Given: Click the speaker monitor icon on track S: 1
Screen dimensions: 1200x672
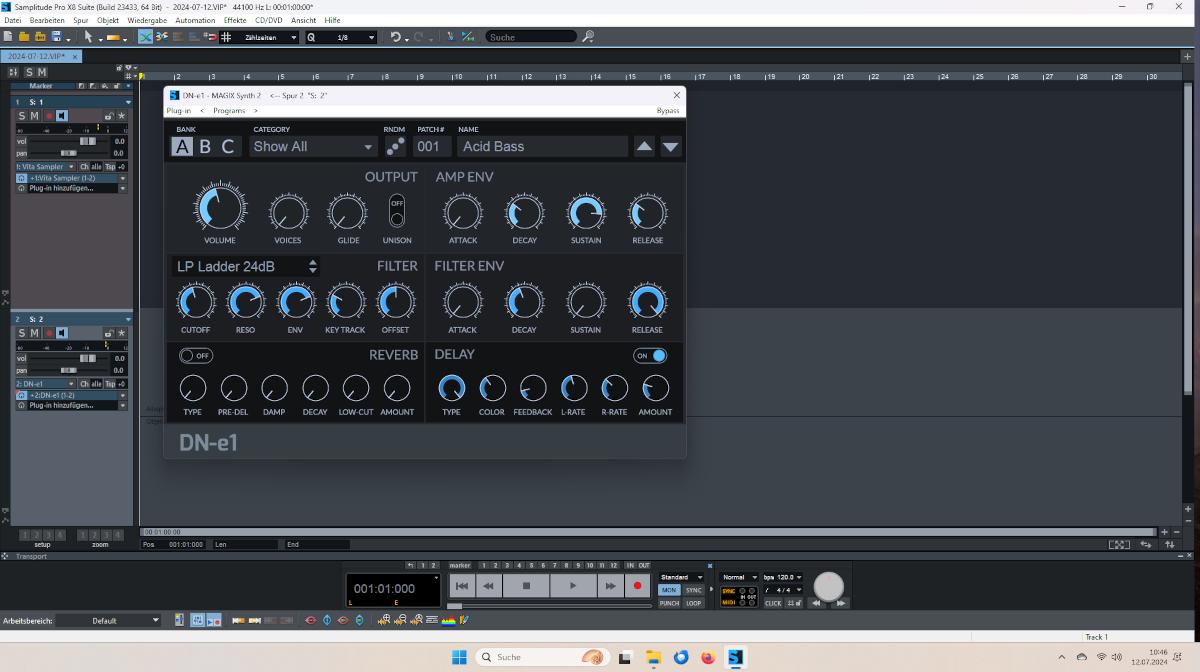Looking at the screenshot, I should pos(62,116).
